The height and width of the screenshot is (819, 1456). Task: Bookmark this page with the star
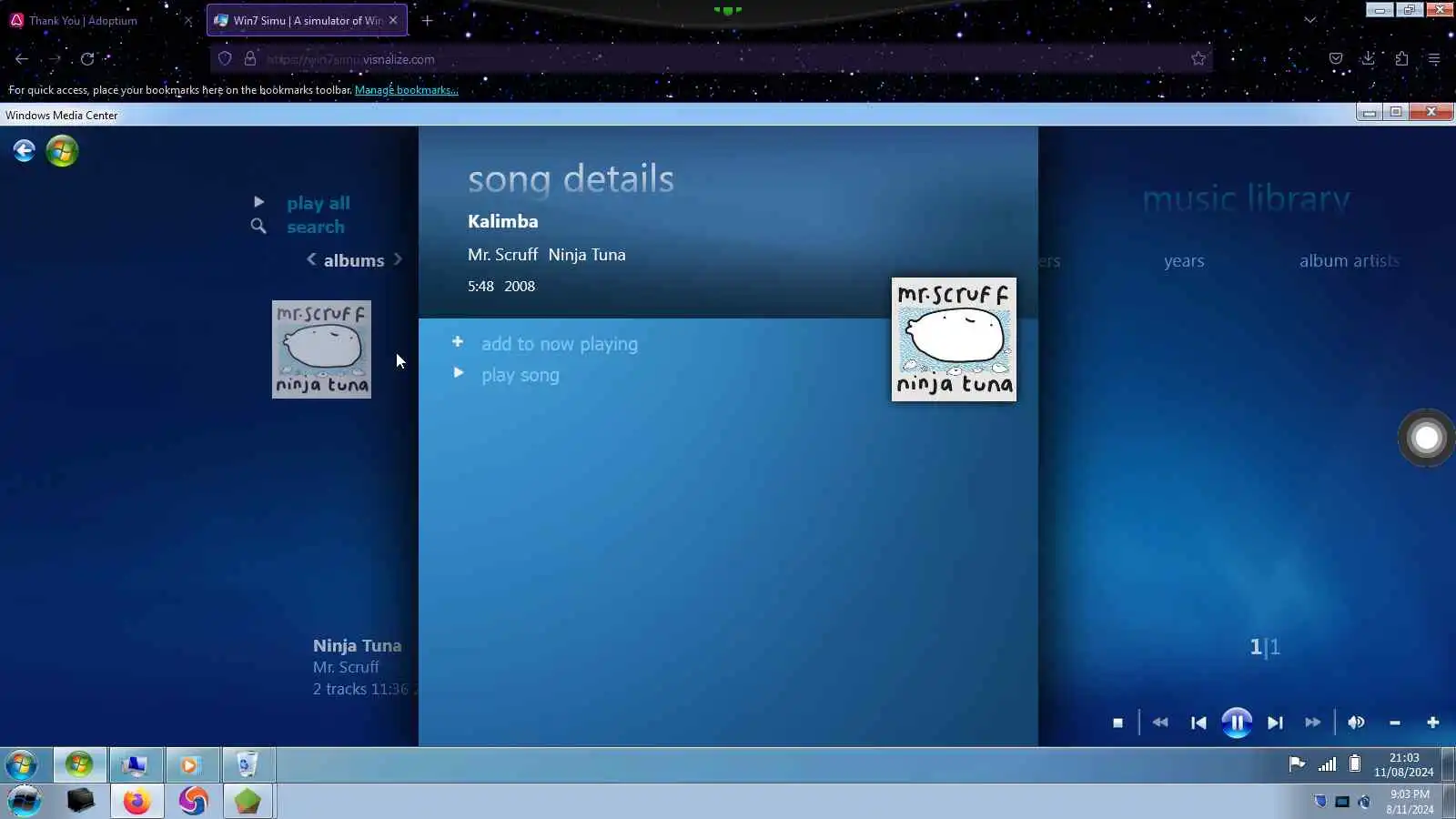(x=1198, y=58)
